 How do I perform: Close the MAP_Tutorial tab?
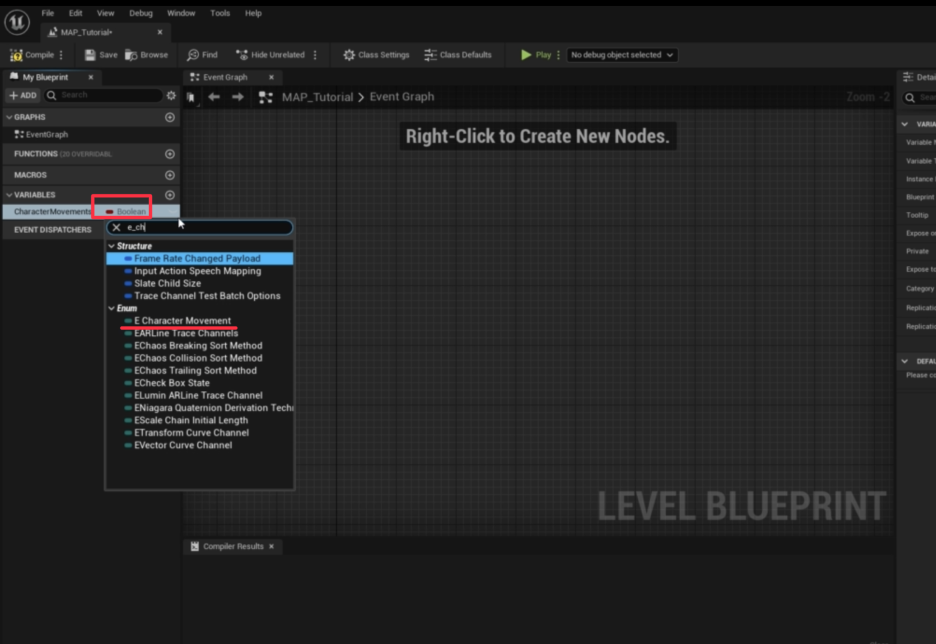159,32
